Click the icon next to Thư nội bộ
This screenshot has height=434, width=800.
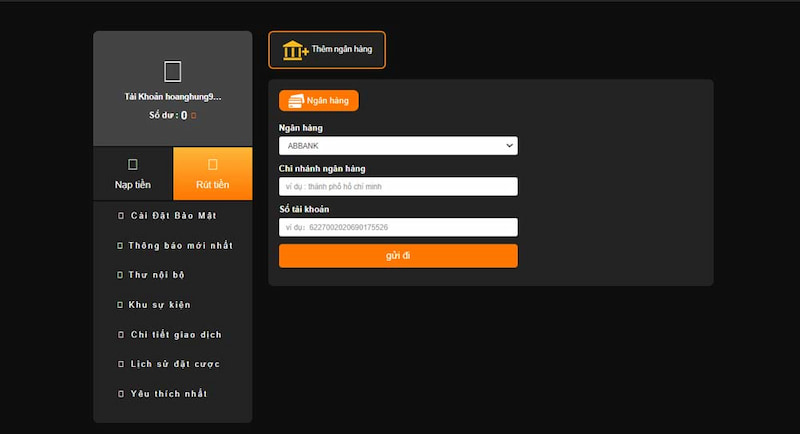[121, 275]
